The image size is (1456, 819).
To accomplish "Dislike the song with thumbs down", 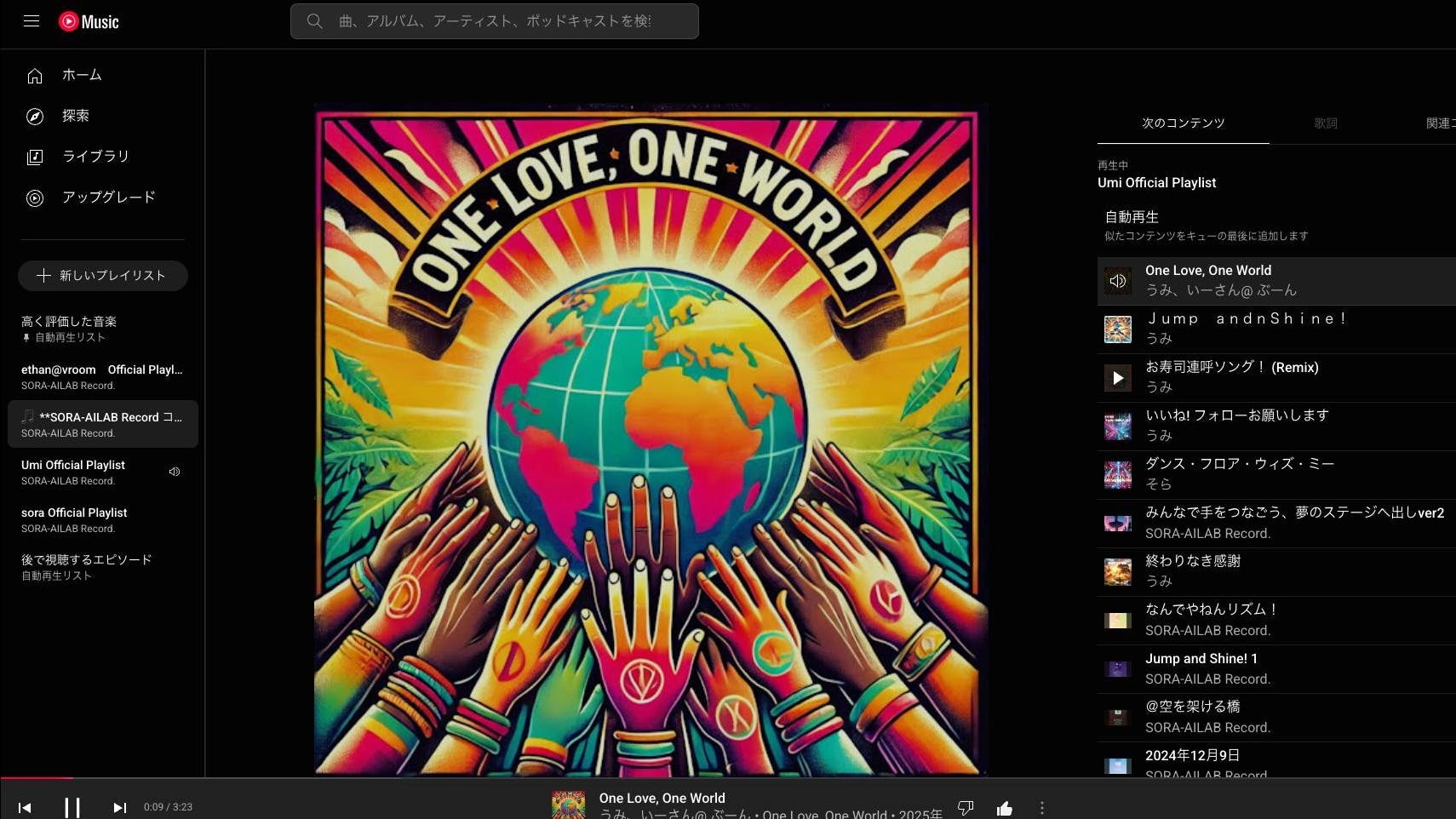I will tap(966, 808).
